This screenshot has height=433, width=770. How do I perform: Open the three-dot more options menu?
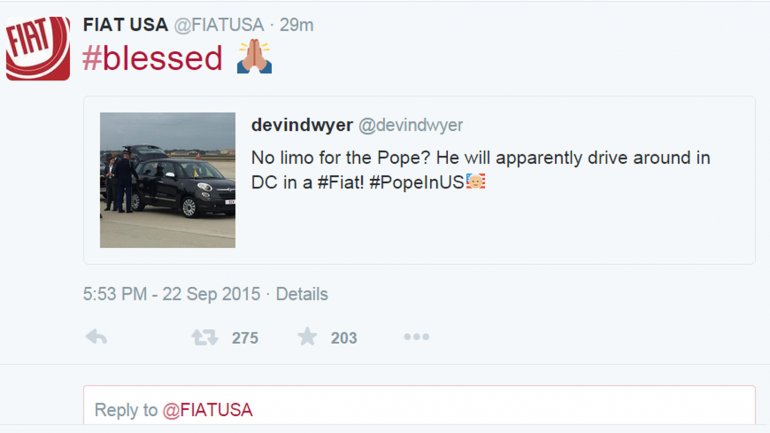tap(416, 337)
